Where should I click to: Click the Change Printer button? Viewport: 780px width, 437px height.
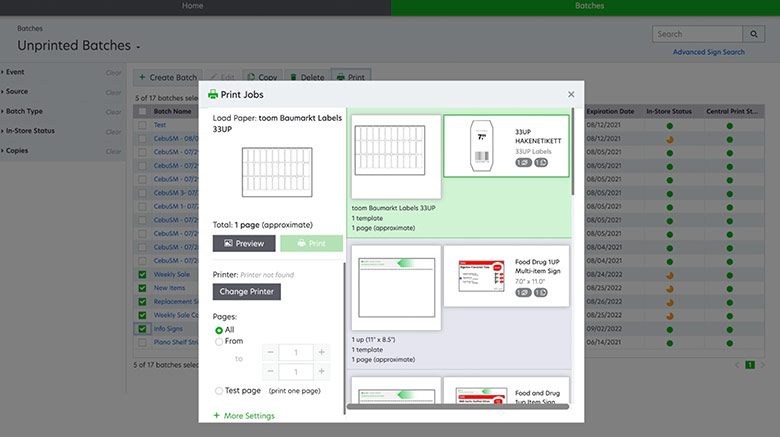247,292
